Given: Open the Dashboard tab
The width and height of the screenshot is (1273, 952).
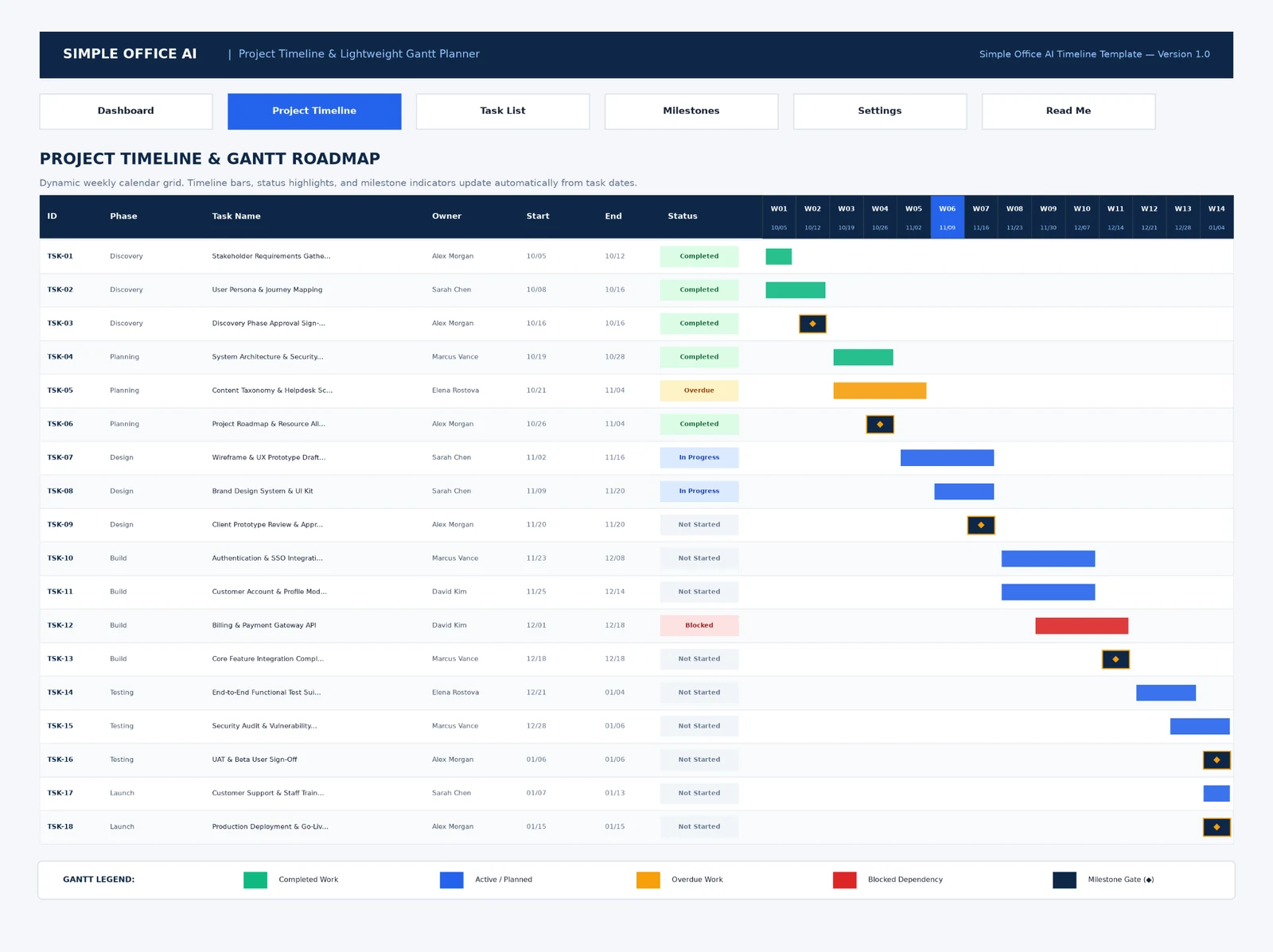Looking at the screenshot, I should pyautogui.click(x=126, y=111).
